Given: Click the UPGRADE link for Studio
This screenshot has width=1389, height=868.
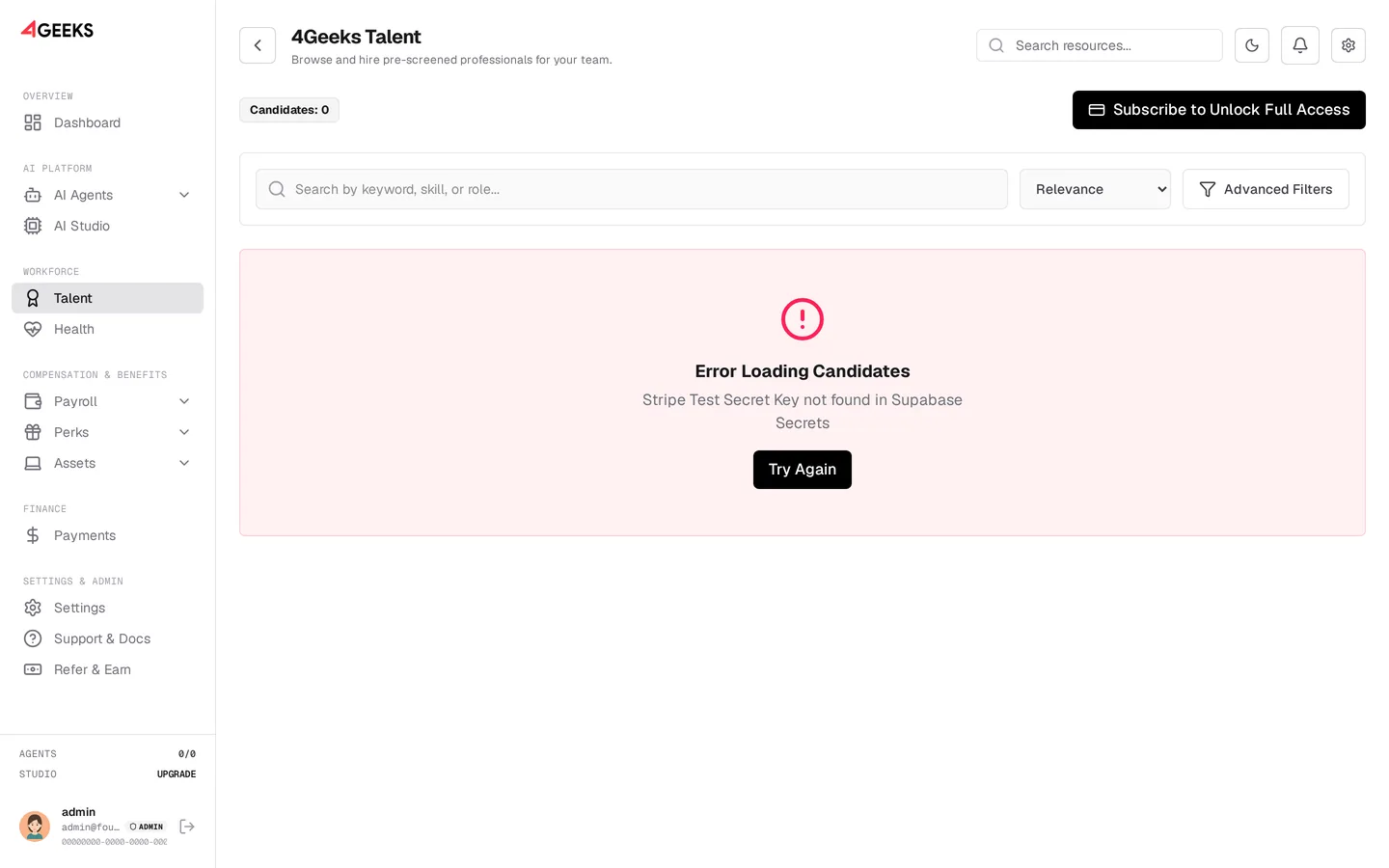Looking at the screenshot, I should point(177,774).
